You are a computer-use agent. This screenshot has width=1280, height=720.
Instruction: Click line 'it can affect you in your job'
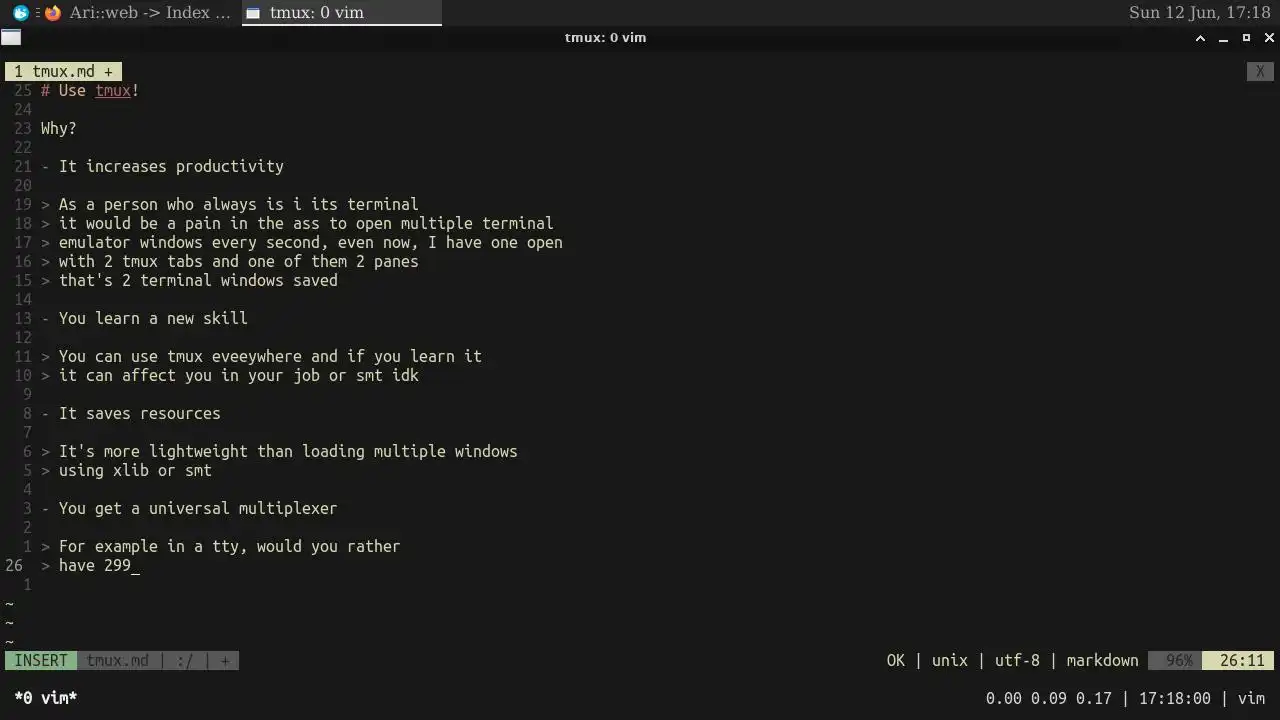tap(238, 376)
